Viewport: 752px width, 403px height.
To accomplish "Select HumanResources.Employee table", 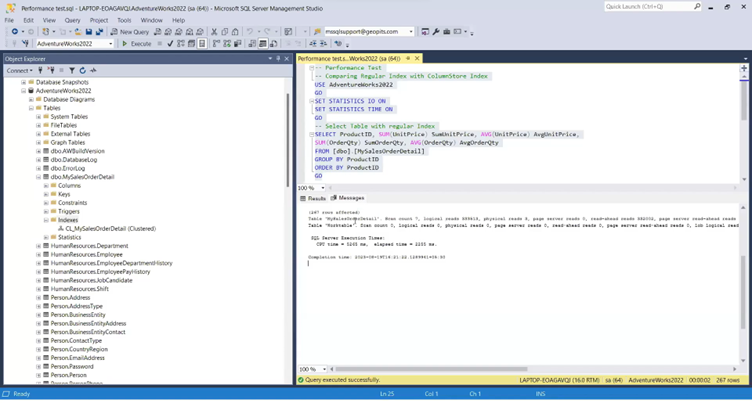I will click(x=86, y=255).
